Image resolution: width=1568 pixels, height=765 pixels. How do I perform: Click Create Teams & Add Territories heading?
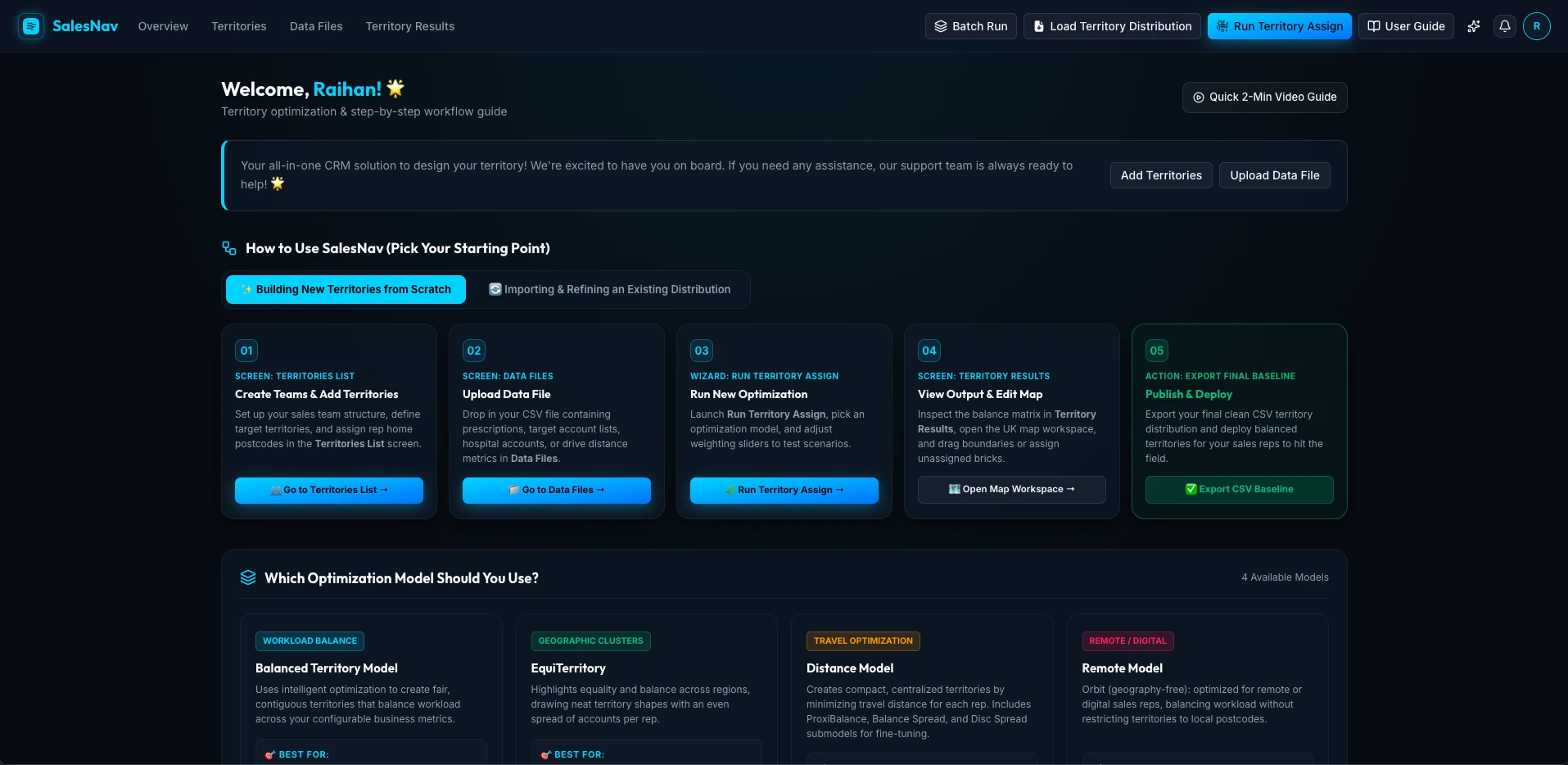[317, 394]
